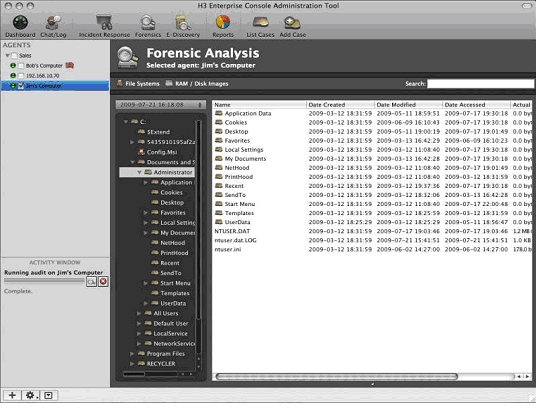Click green status icon for 192.168.10.70
This screenshot has width=536, height=418.
[13, 76]
